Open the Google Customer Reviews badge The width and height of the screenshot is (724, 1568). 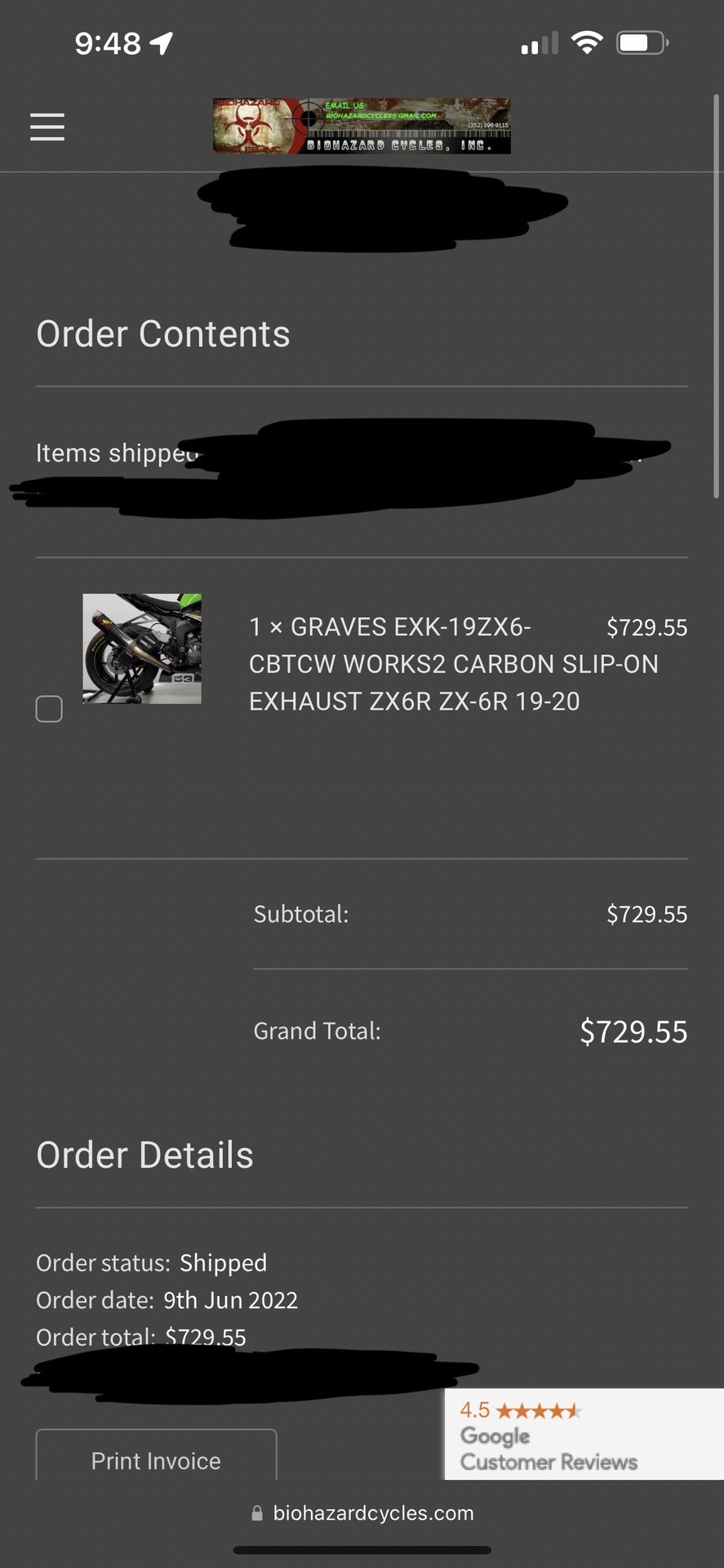[x=584, y=1434]
